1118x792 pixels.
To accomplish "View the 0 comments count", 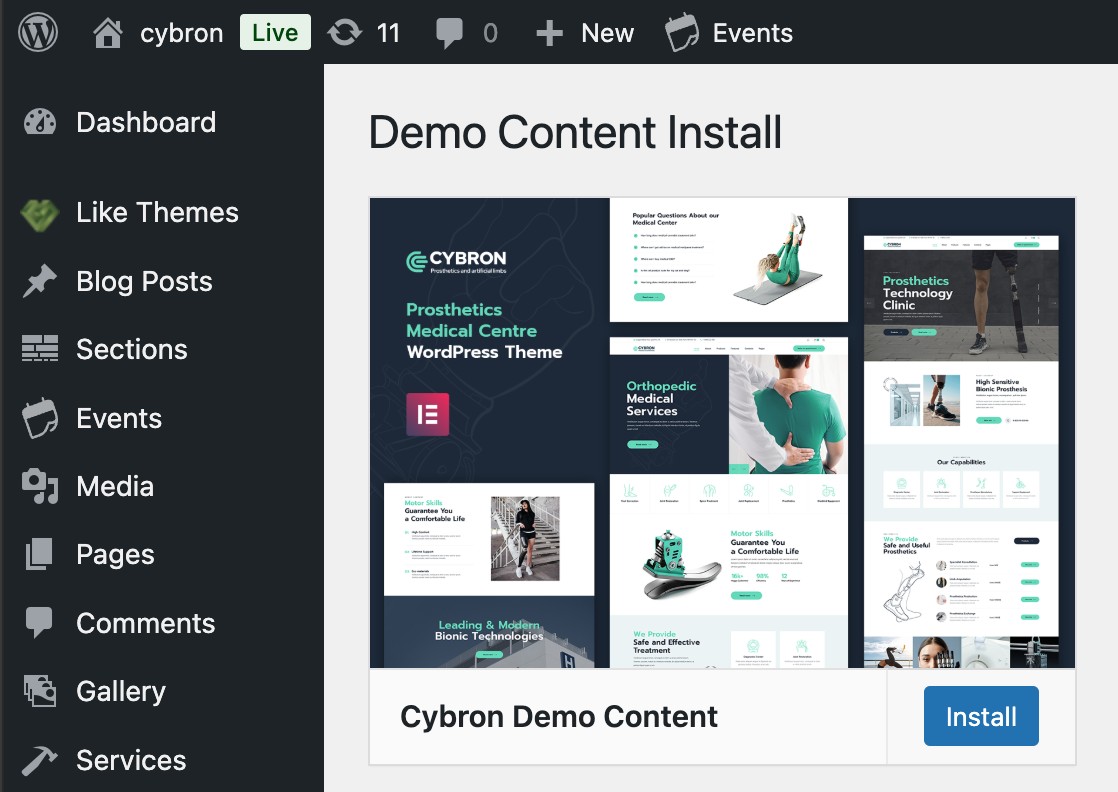I will 490,33.
